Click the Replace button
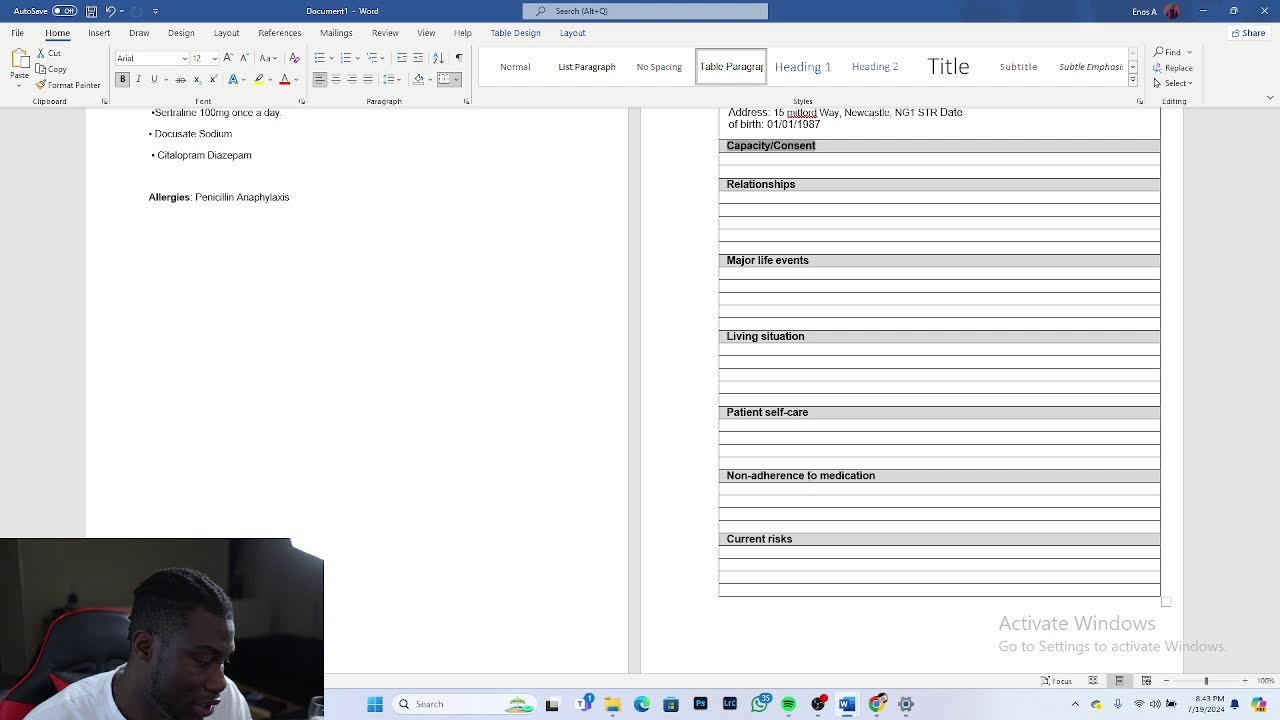This screenshot has height=720, width=1280. [1173, 68]
